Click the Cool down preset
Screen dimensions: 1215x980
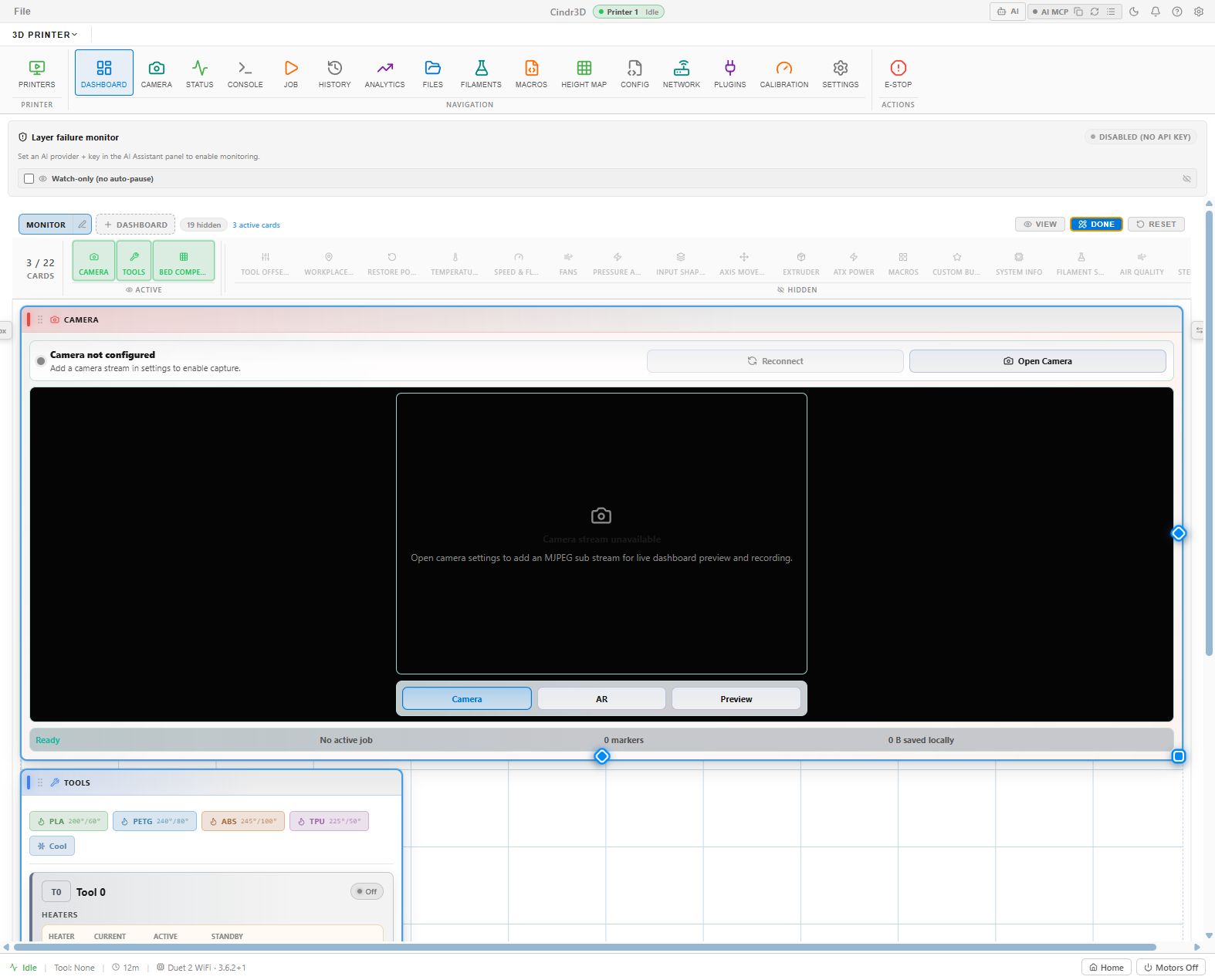pos(52,846)
